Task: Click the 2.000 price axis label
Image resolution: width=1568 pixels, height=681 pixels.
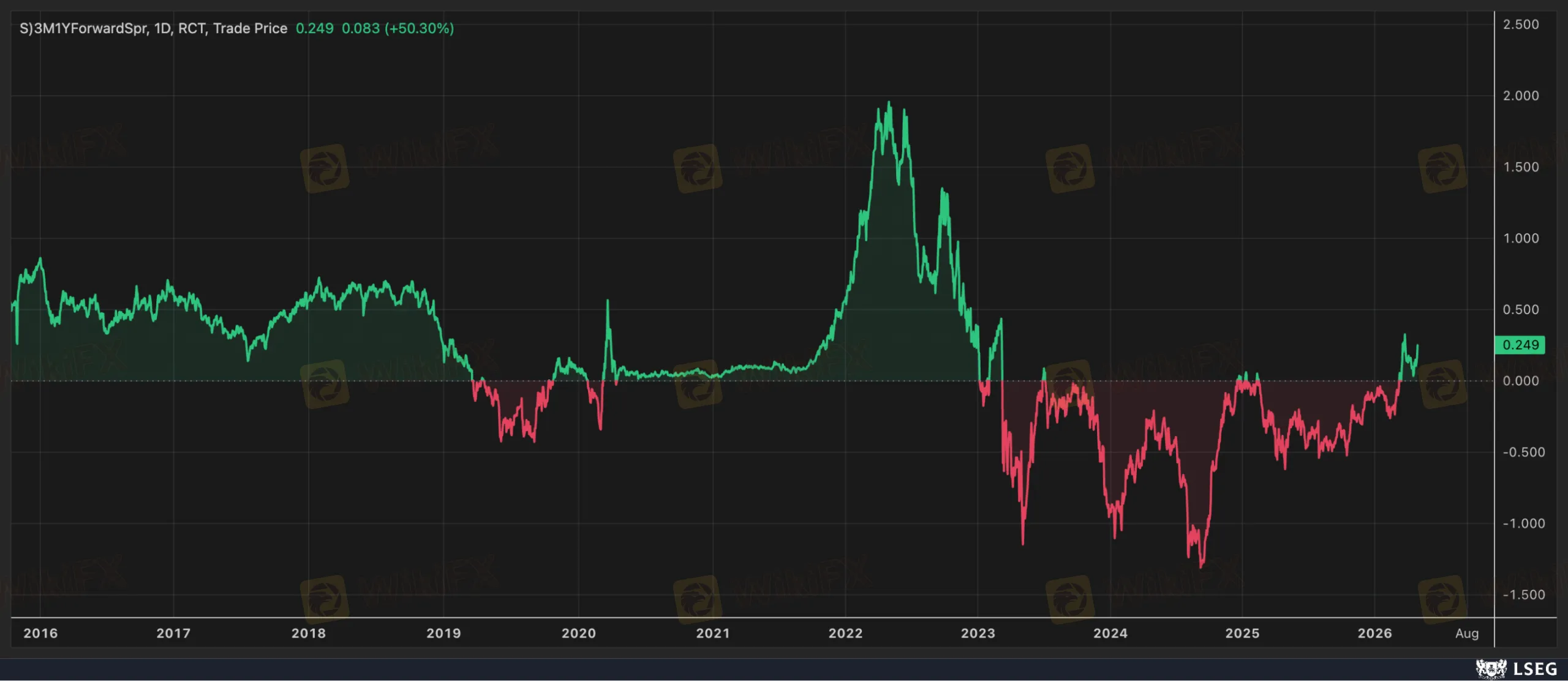Action: click(x=1520, y=96)
